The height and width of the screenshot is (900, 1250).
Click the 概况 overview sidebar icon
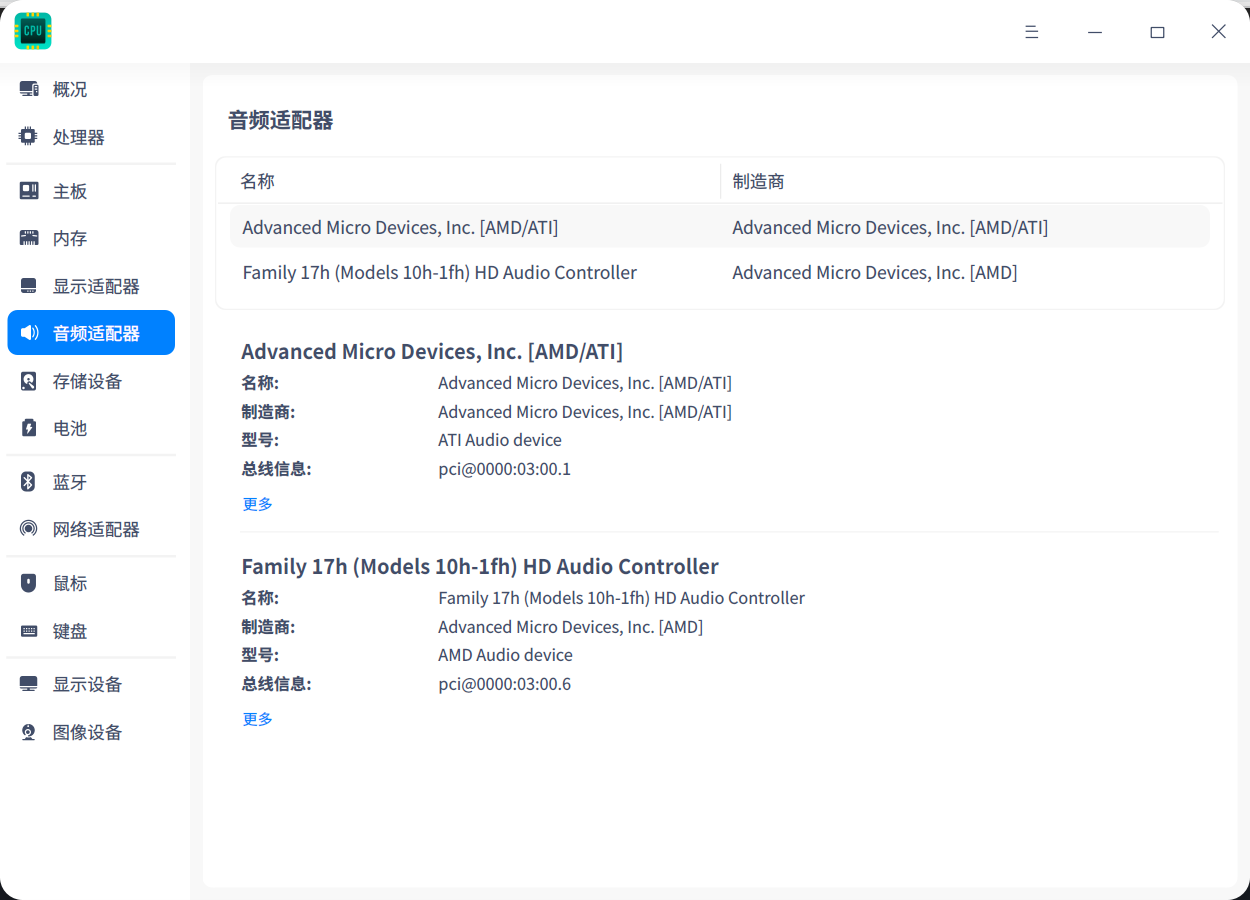coord(29,89)
